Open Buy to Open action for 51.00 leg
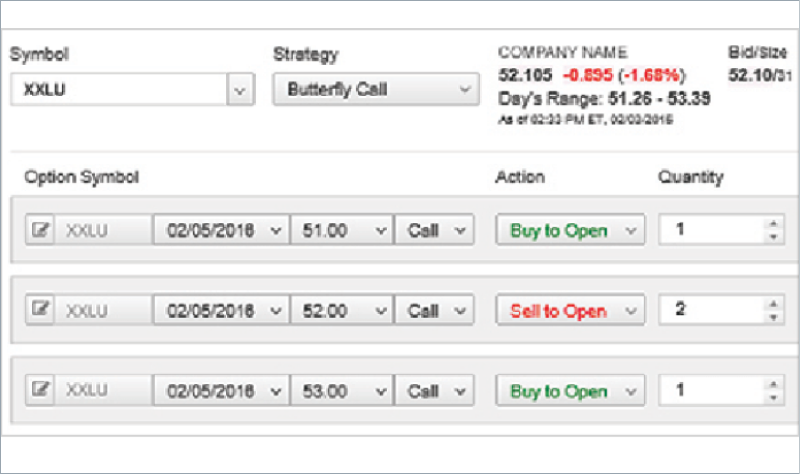800x474 pixels. [567, 231]
